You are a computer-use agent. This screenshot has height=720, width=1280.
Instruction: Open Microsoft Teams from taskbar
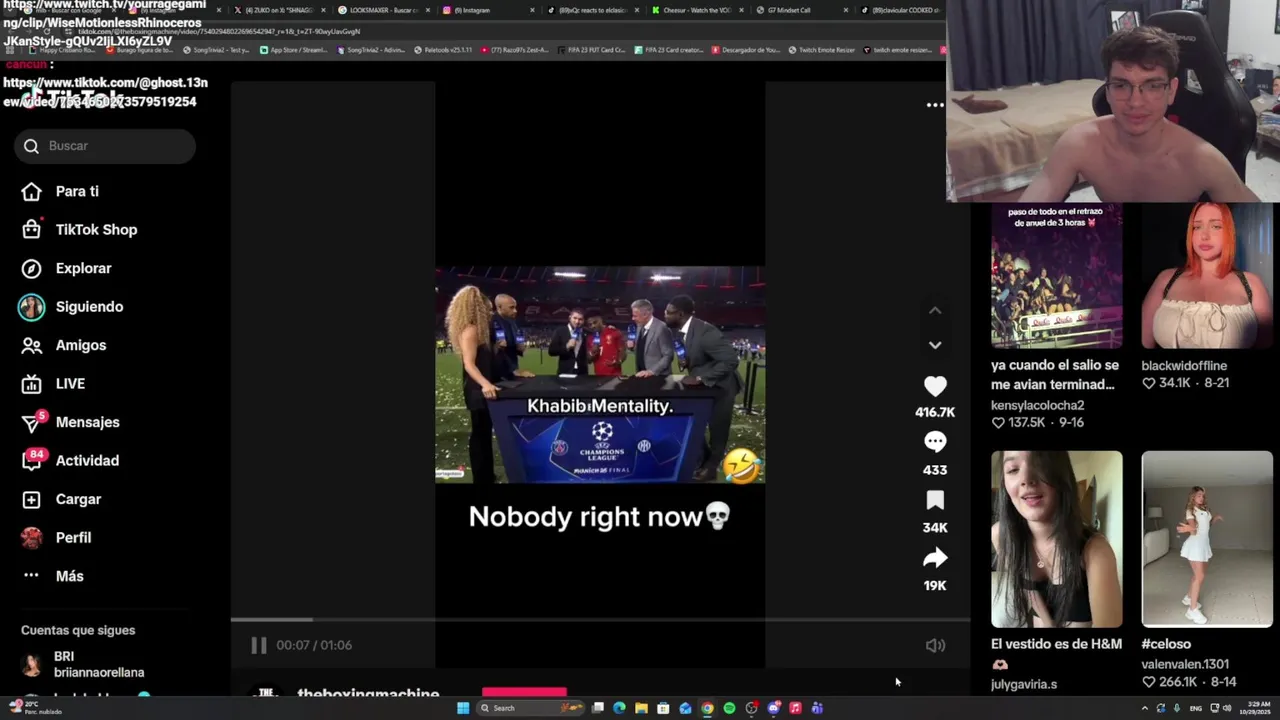(x=817, y=708)
